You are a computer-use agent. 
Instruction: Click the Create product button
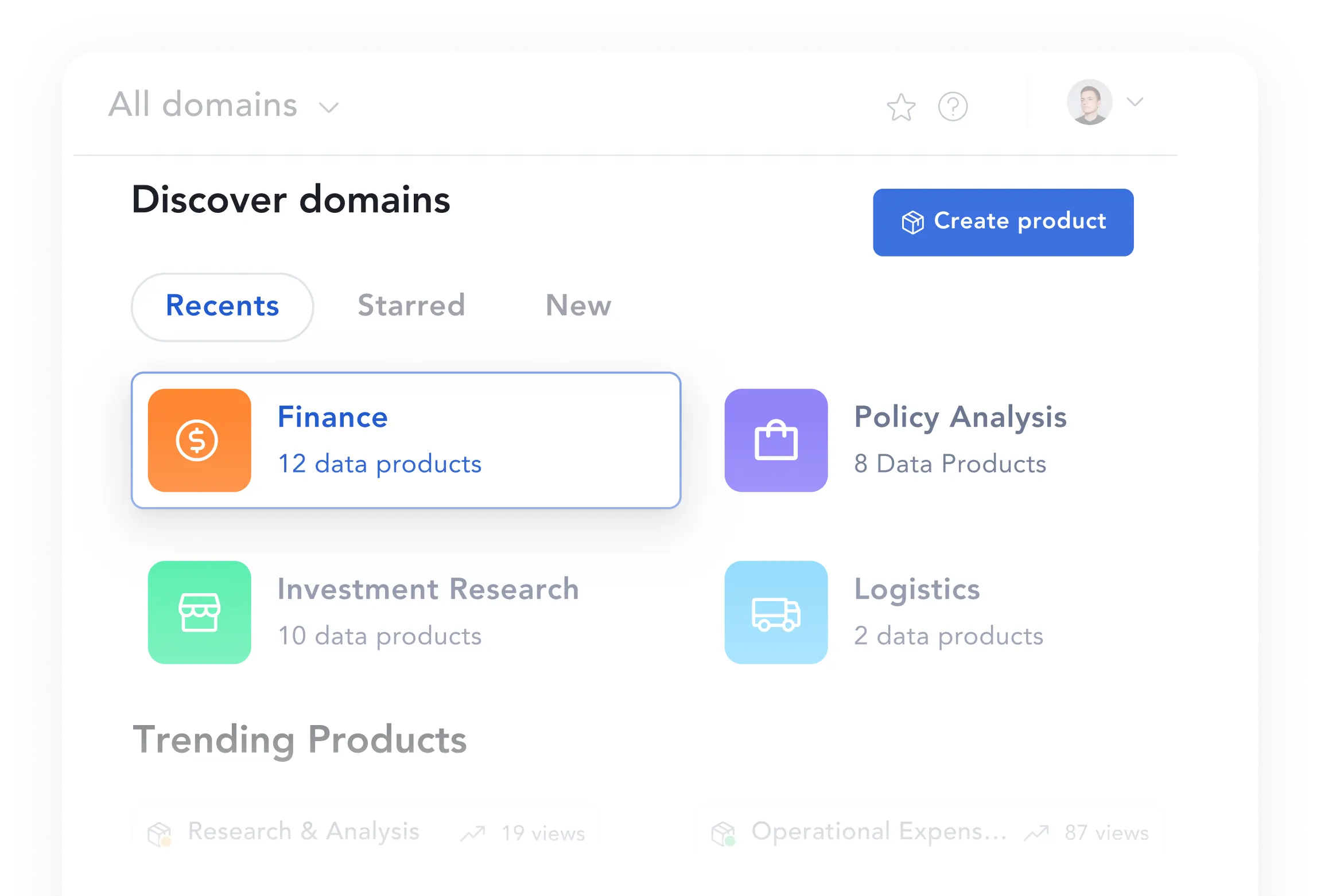[1003, 222]
